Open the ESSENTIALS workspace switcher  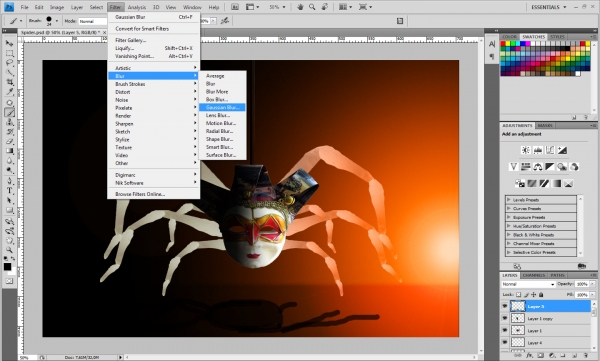[x=548, y=7]
